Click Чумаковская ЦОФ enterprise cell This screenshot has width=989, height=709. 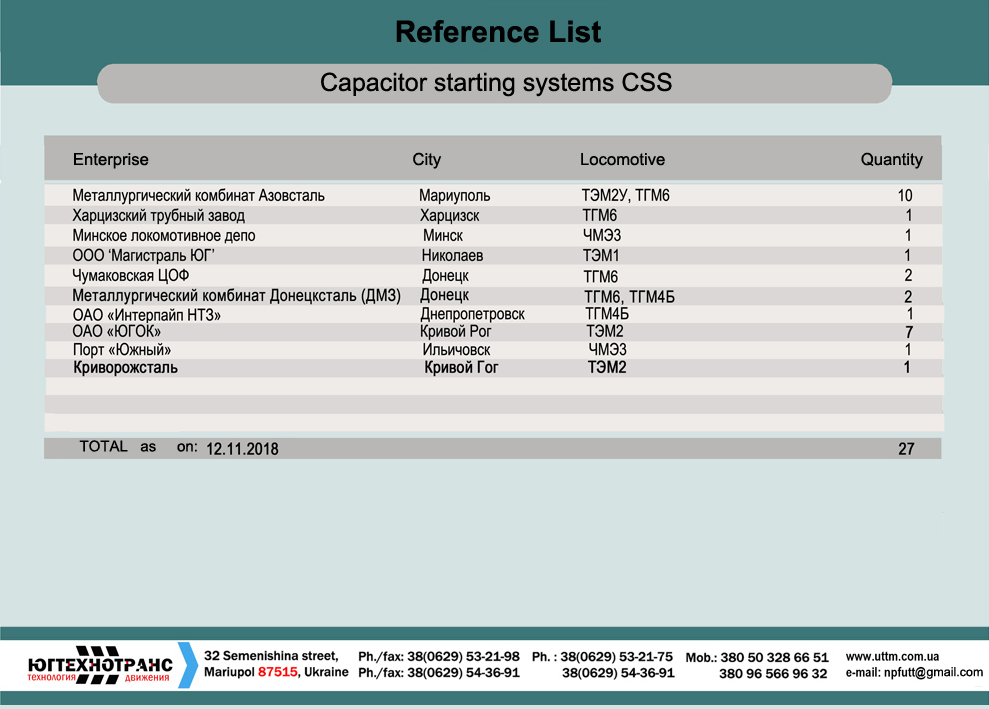[x=131, y=276]
